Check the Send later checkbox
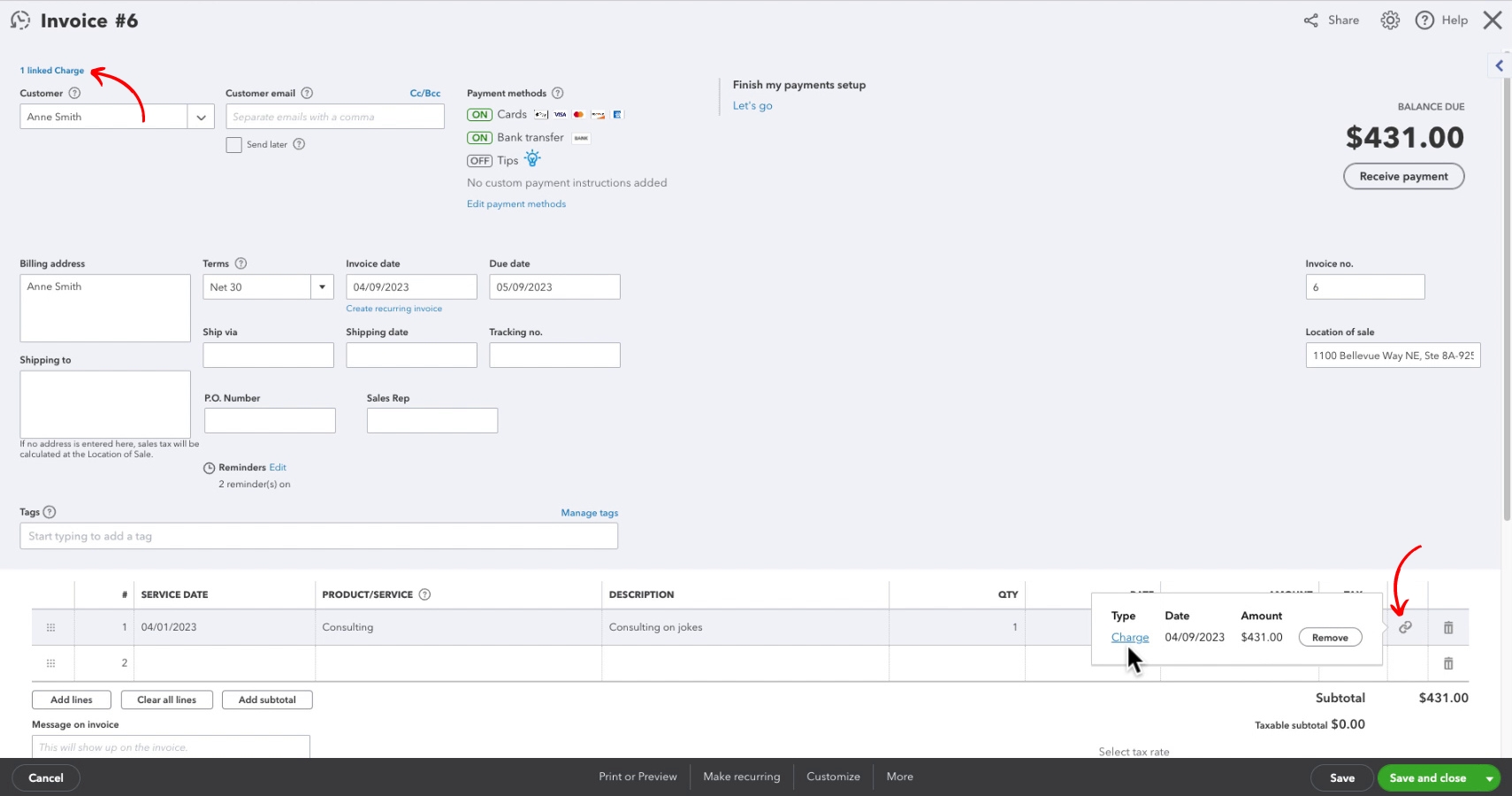The width and height of the screenshot is (1512, 796). [233, 145]
